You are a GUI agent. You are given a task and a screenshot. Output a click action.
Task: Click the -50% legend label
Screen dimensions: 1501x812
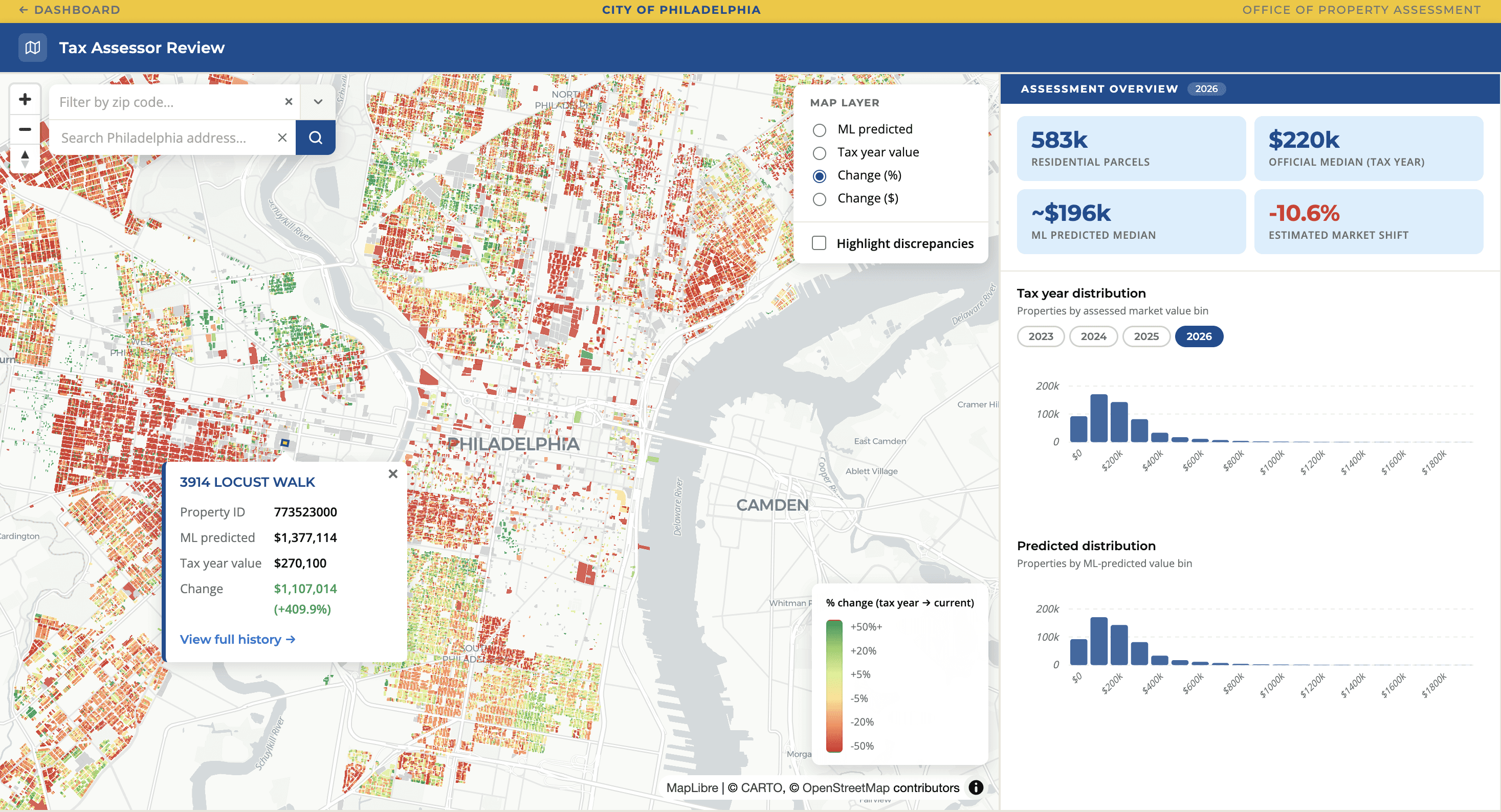862,746
